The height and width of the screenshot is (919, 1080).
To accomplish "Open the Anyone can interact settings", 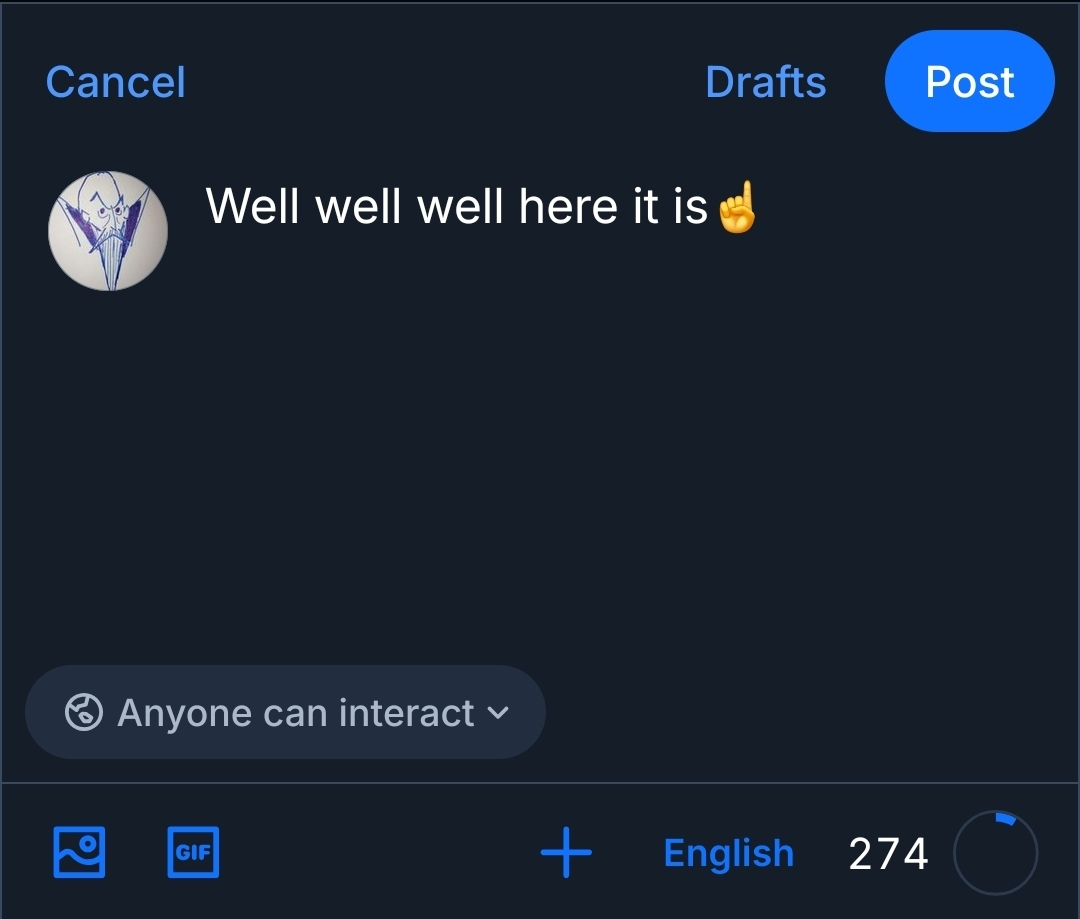I will [x=285, y=713].
